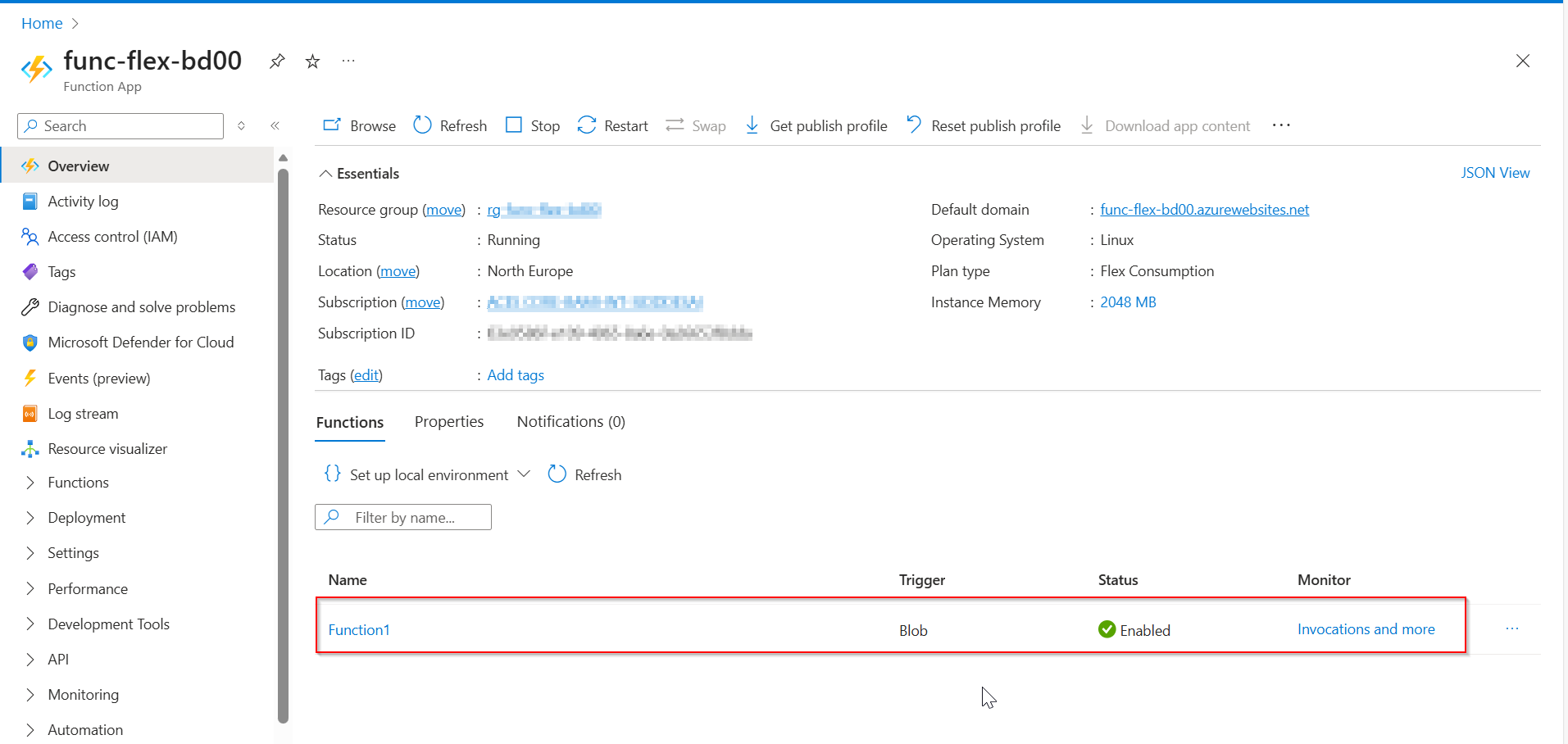Click move link for Subscription
The image size is (1568, 744).
click(423, 302)
